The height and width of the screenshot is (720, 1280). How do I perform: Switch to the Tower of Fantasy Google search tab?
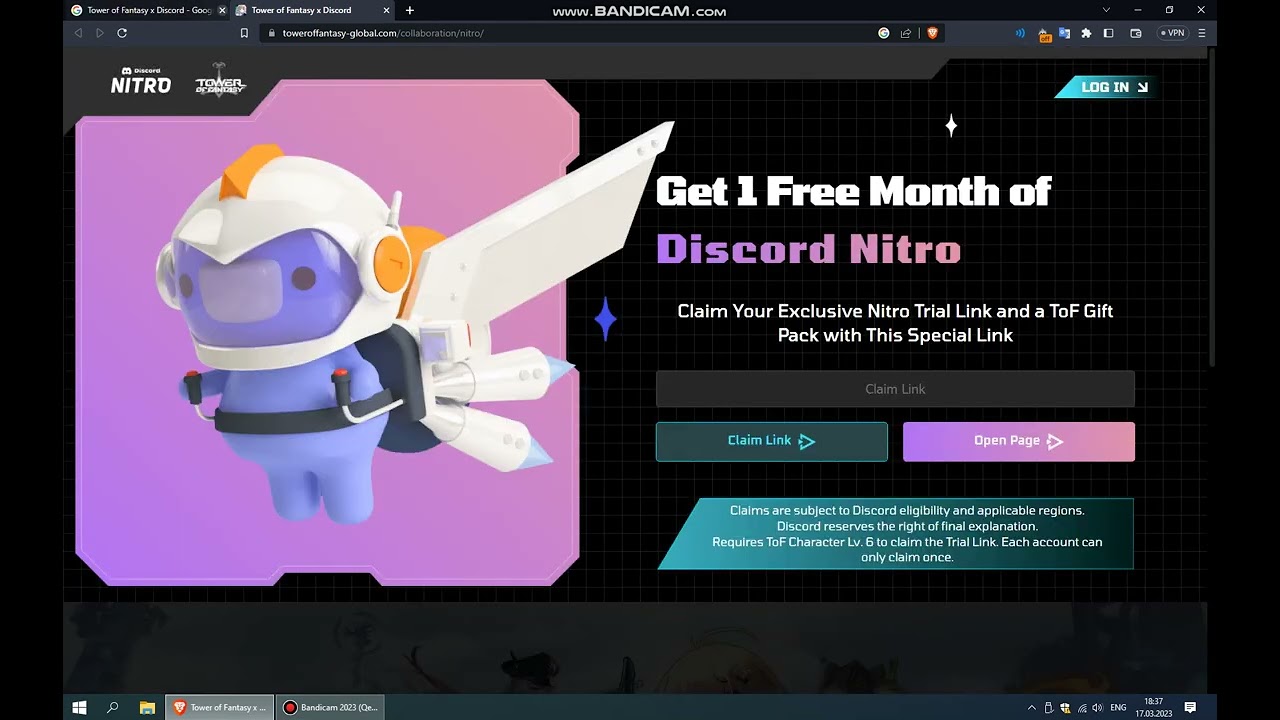(x=148, y=10)
